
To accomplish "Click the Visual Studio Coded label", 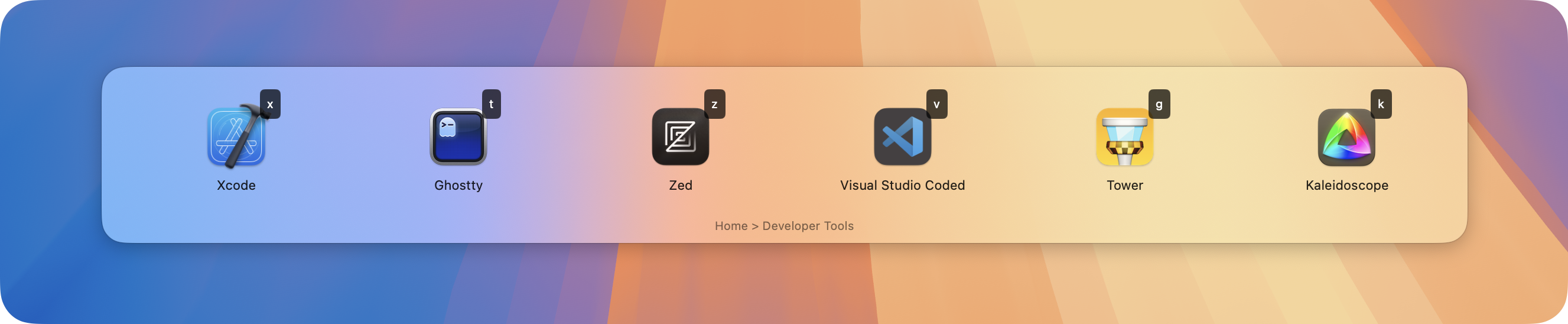I will click(902, 185).
